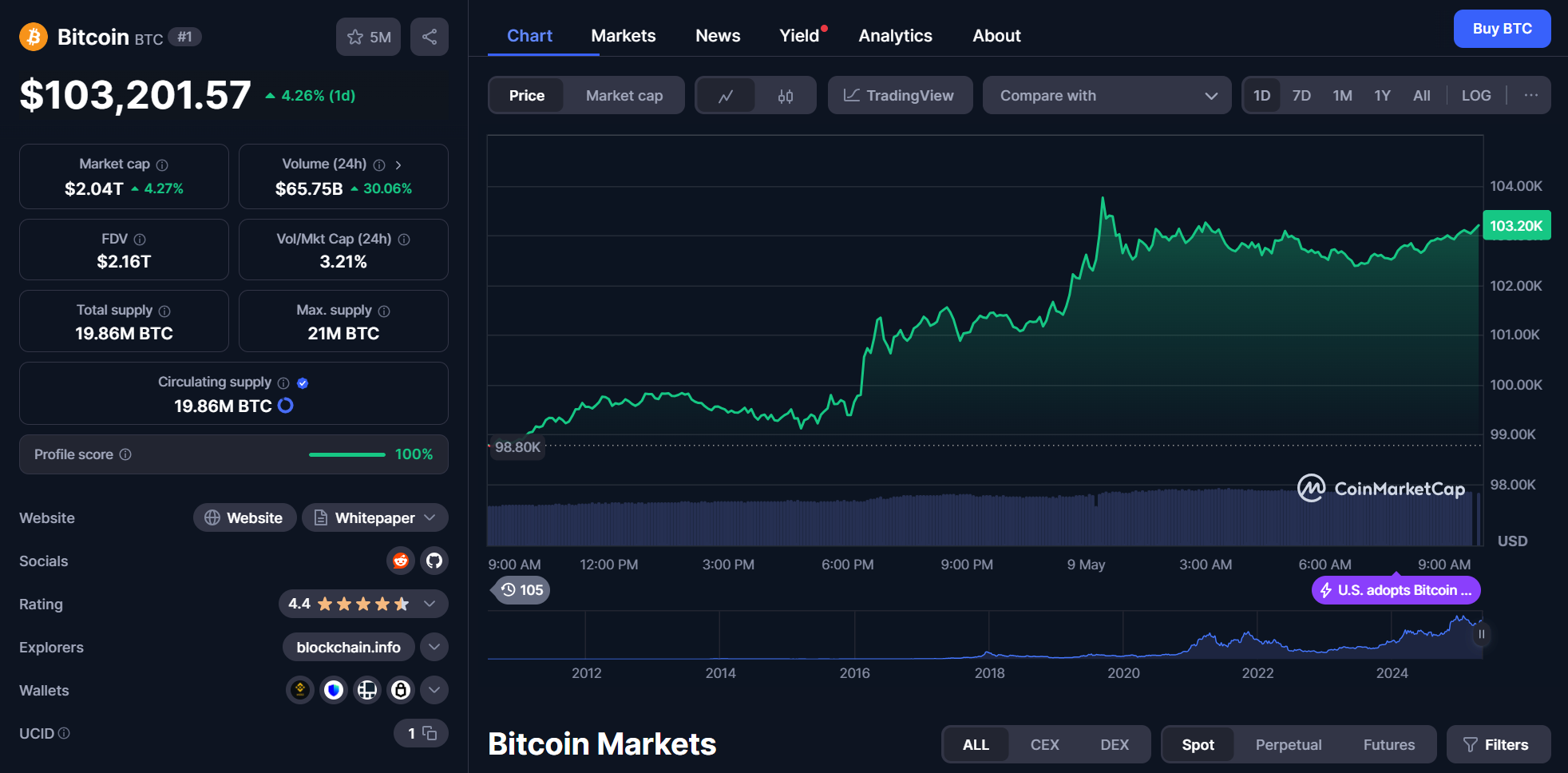The width and height of the screenshot is (1568, 773).
Task: Switch to the Markets tab
Action: click(624, 35)
